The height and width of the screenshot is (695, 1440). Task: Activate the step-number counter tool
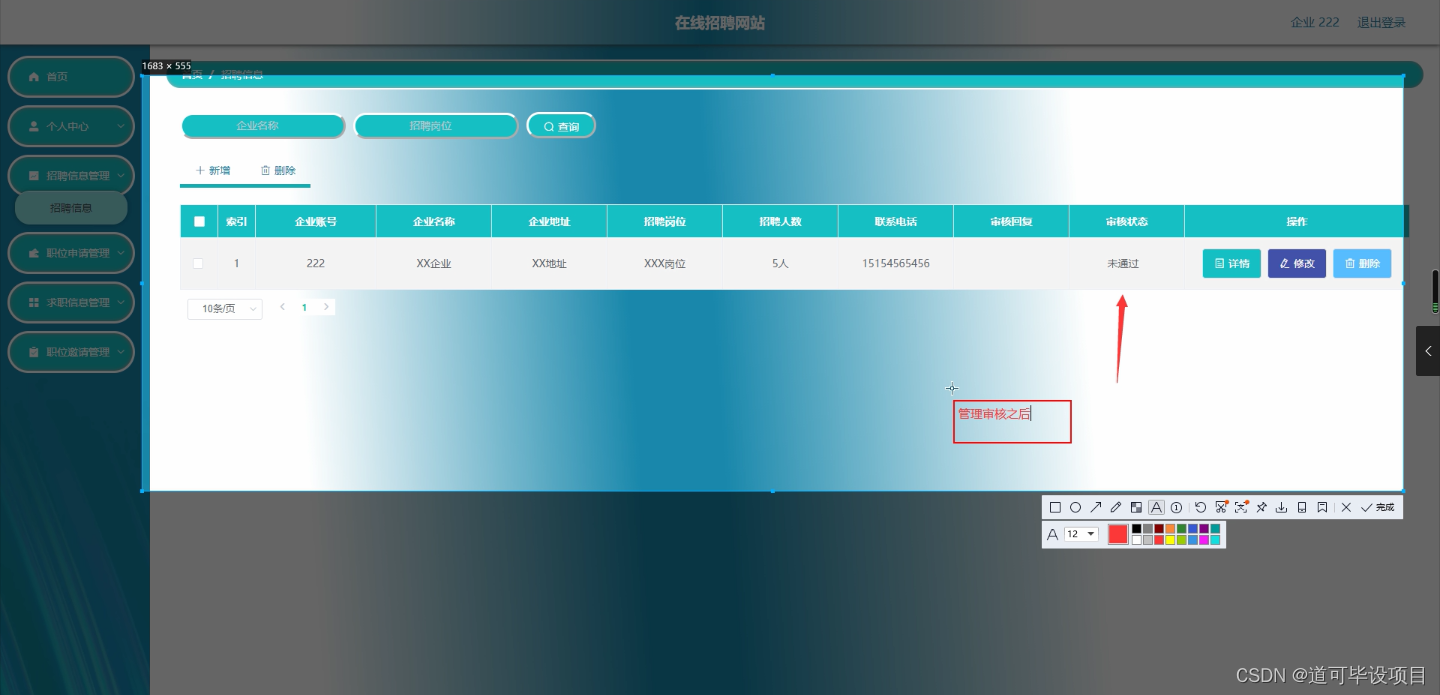coord(1177,507)
